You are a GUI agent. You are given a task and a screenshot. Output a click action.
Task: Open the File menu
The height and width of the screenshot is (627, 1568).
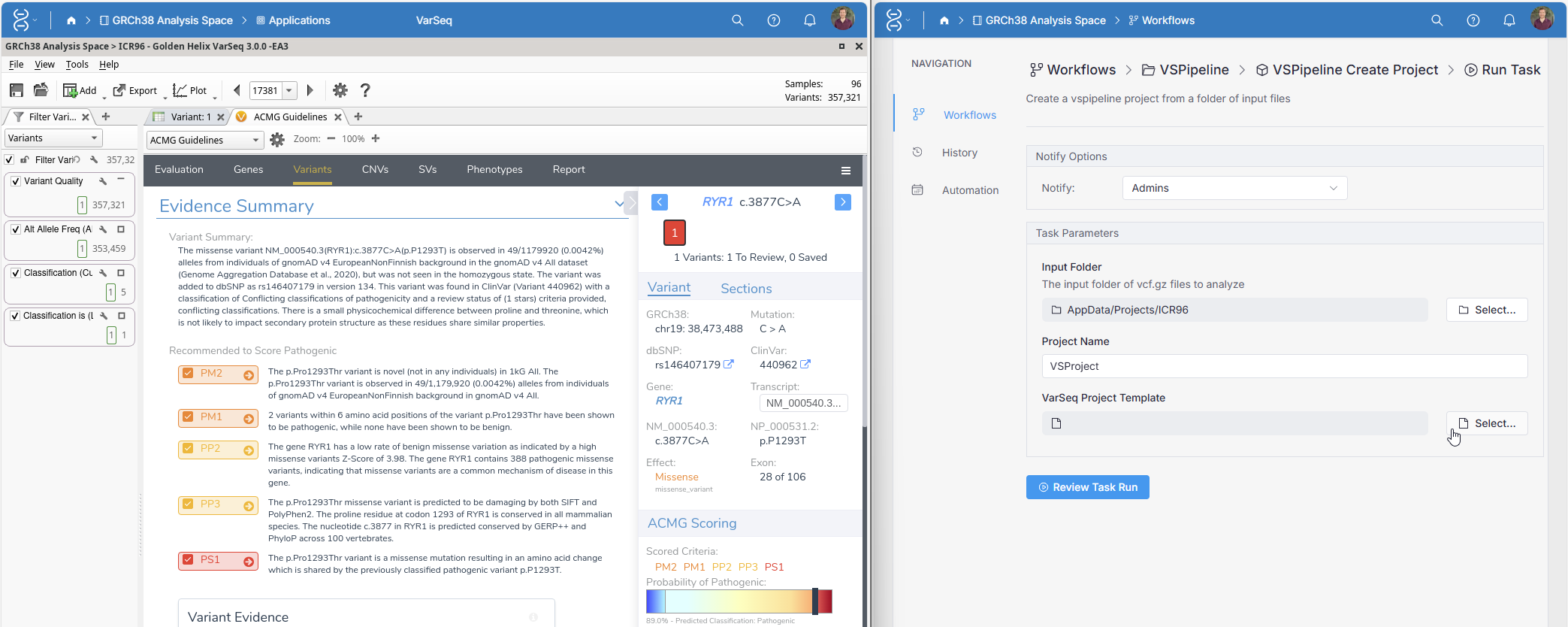16,65
